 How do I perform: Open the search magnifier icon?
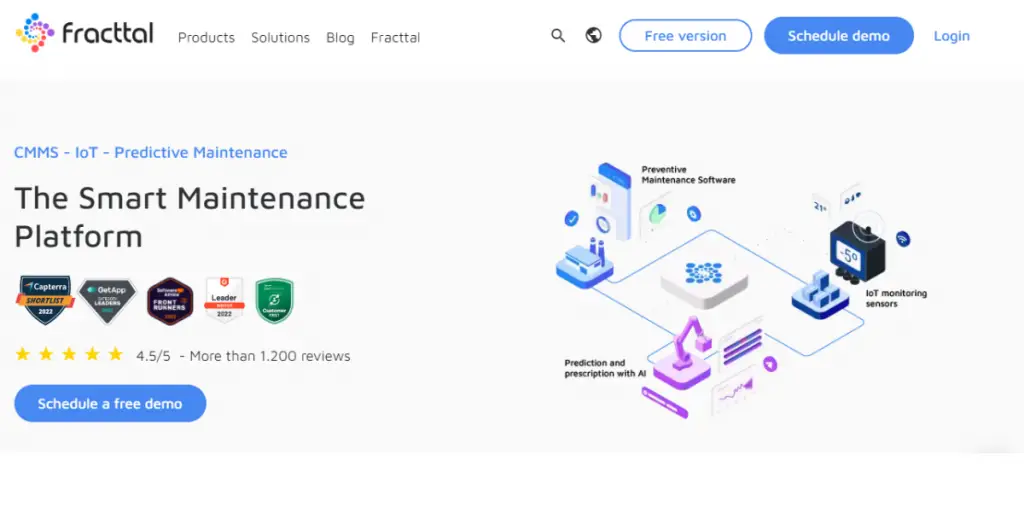[x=558, y=36]
